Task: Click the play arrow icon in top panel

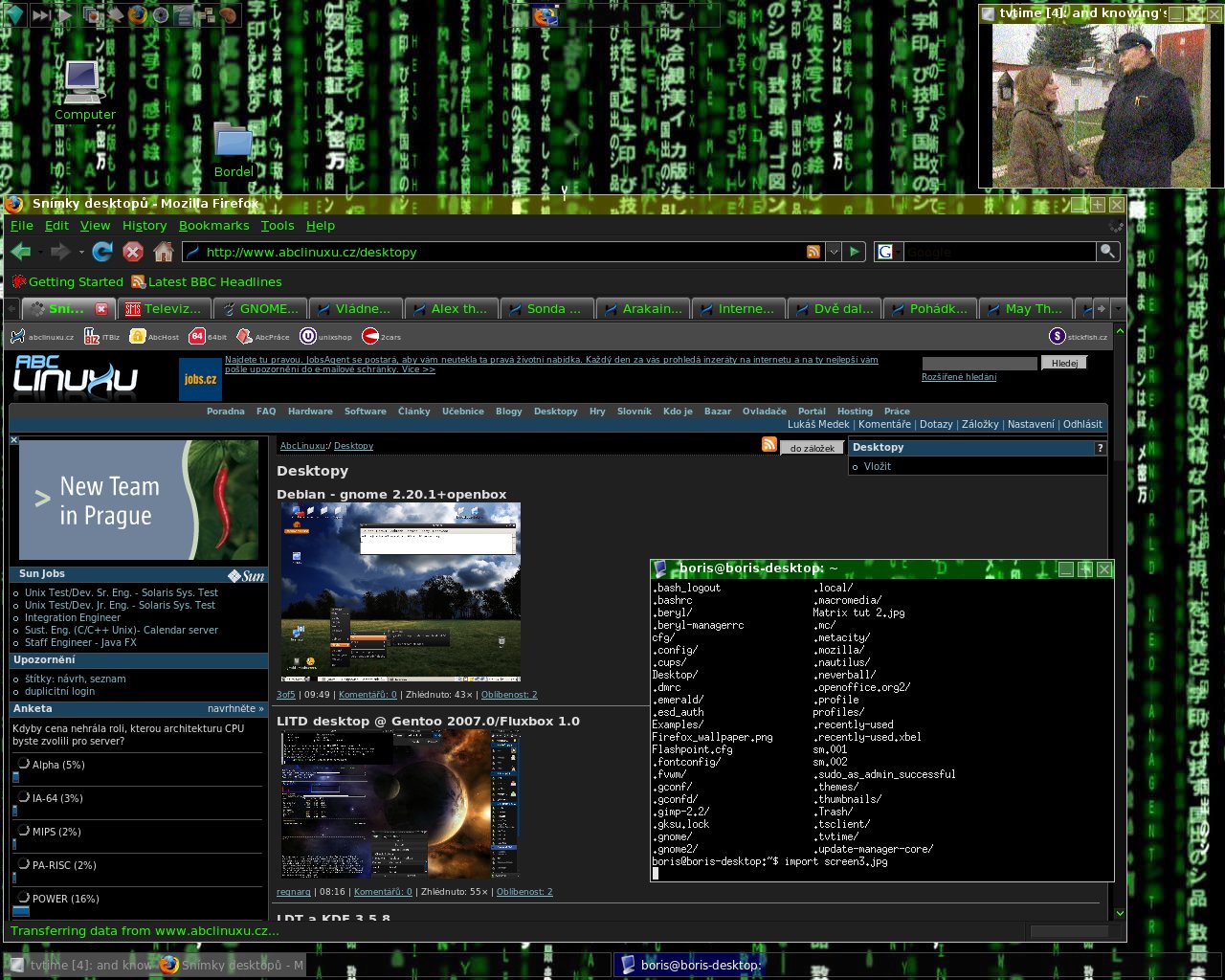Action: (x=65, y=14)
